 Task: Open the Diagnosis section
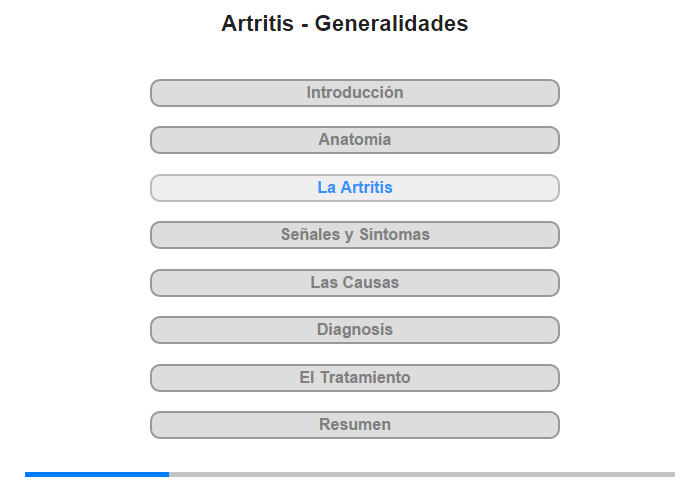(354, 330)
